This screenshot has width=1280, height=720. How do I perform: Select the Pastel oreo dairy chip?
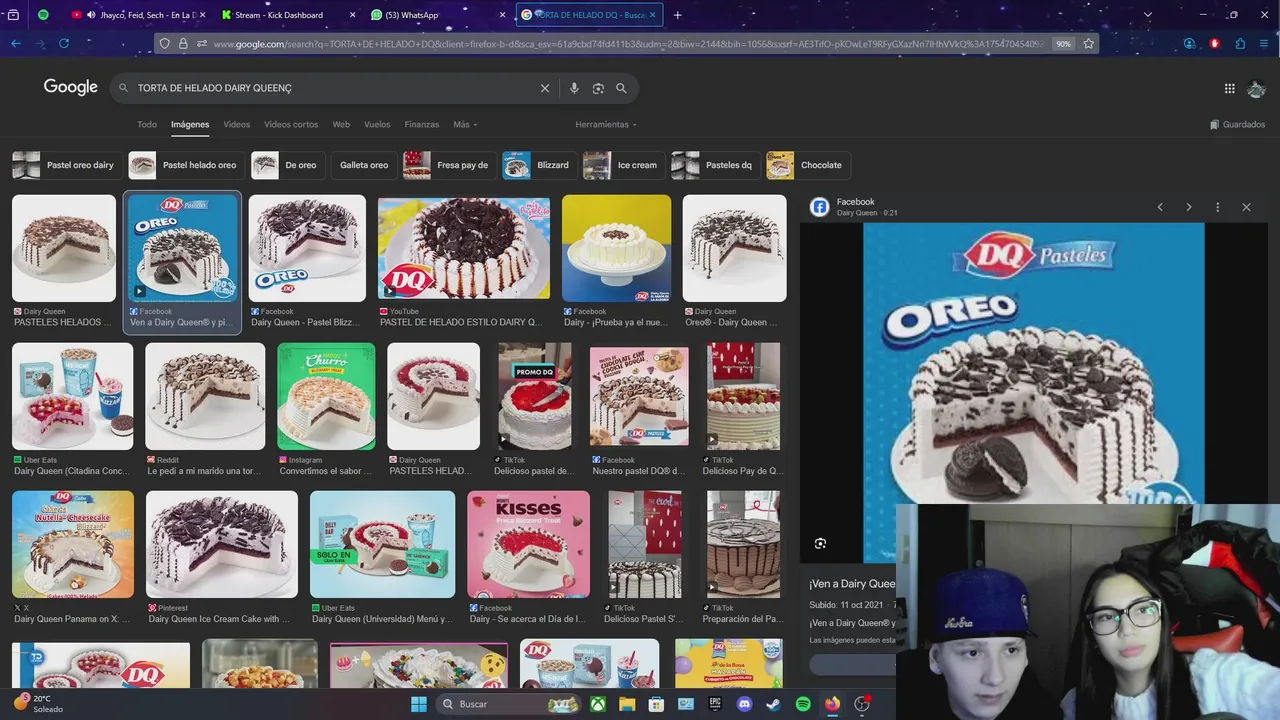point(67,165)
